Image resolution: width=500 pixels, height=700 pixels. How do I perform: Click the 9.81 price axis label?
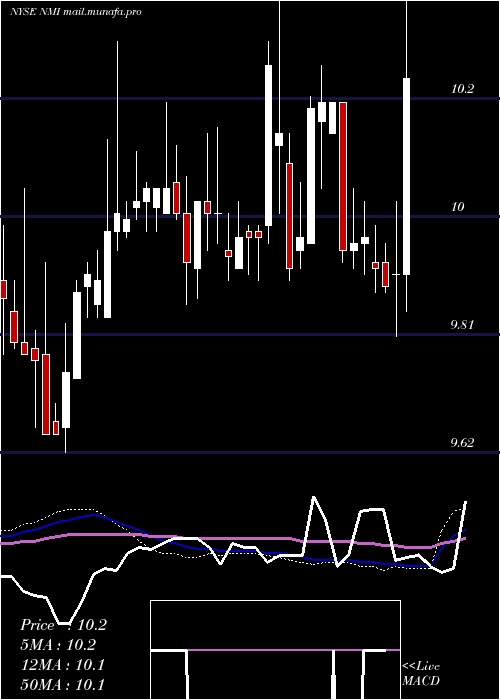[x=462, y=325]
